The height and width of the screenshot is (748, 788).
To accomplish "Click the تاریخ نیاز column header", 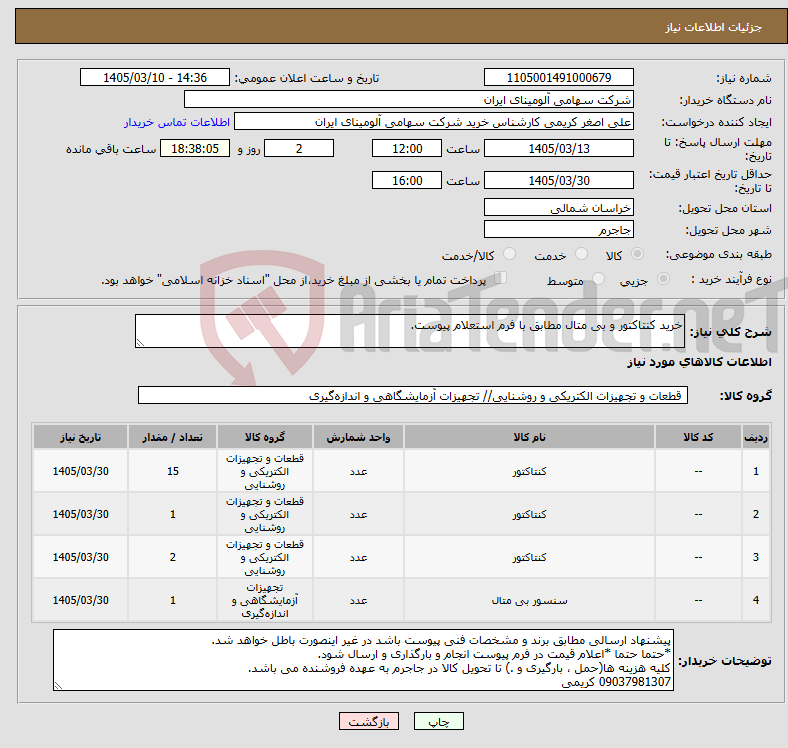I will [80, 437].
